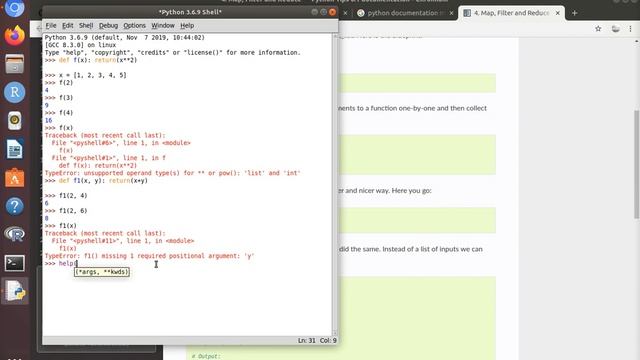
Task: Open the Help question mark dock icon
Action: 15,206
